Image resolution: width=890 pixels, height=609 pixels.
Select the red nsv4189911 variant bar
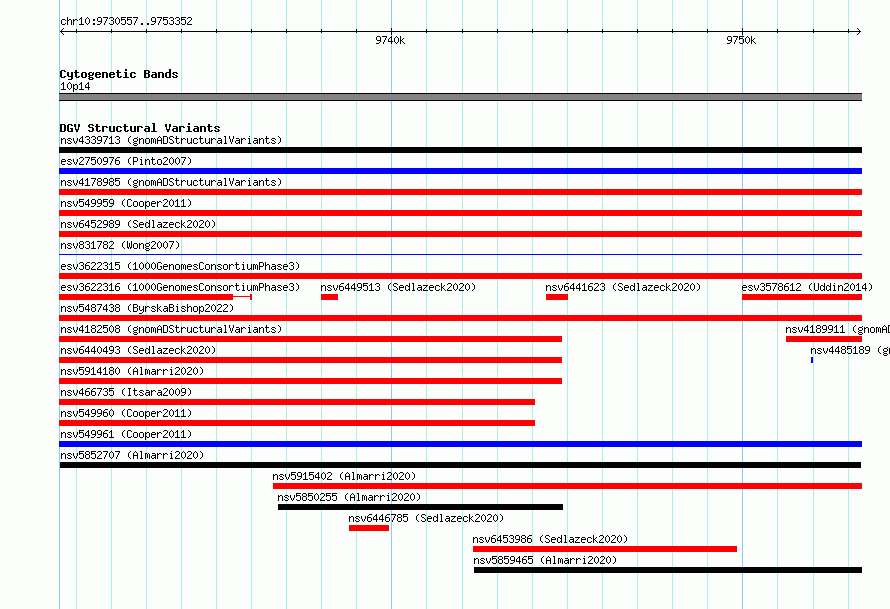(x=824, y=339)
